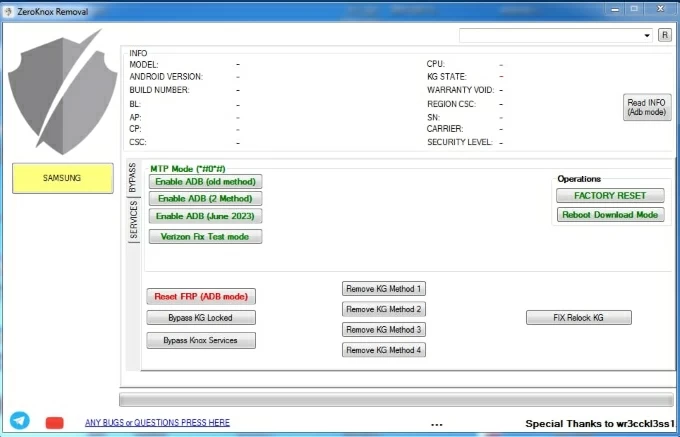
Task: Click Remove KG Method 3
Action: pyautogui.click(x=384, y=330)
